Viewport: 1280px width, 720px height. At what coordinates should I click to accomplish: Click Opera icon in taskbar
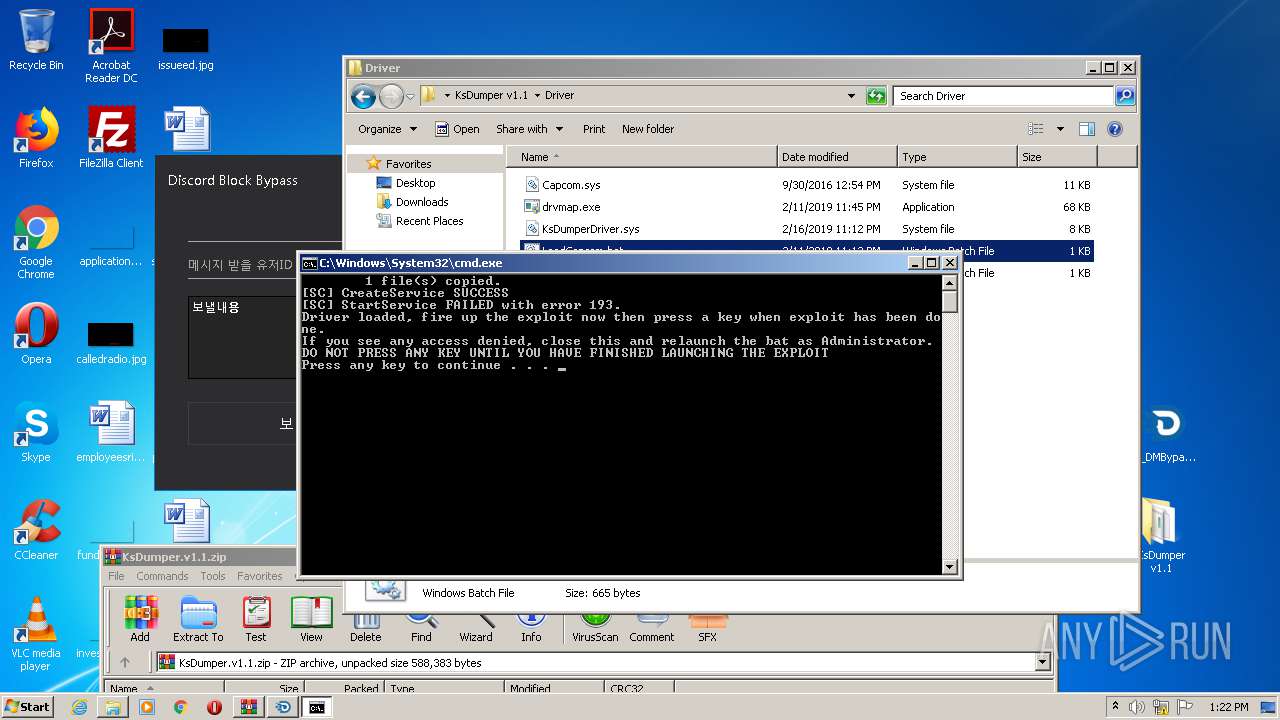coord(214,707)
